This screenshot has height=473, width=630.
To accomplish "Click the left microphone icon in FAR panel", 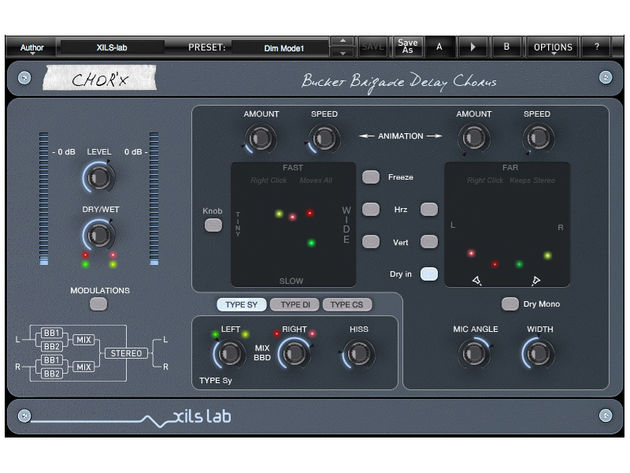I will pos(477,280).
